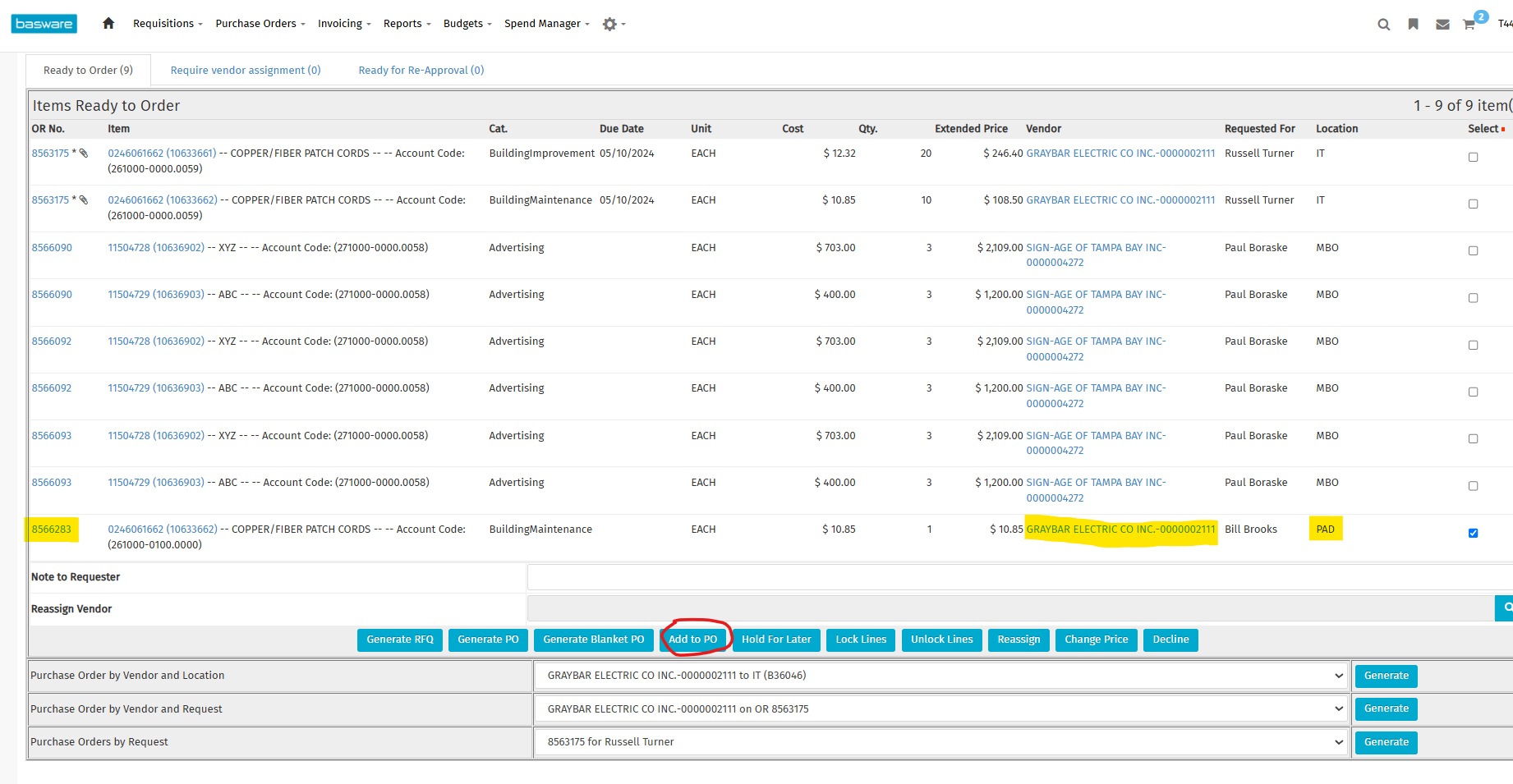Click attachment paperclip on BuildingImprovement row
Image resolution: width=1513 pixels, height=784 pixels.
tap(84, 154)
